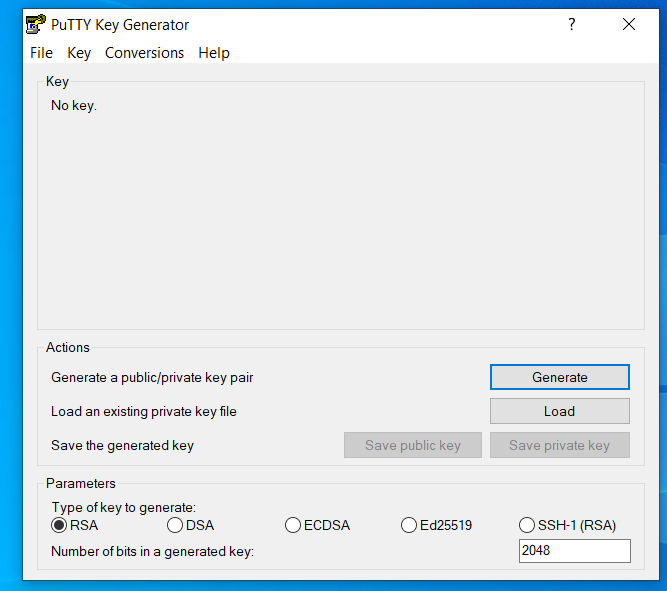Screen dimensions: 667x591
Task: Open the Help menu
Action: point(214,53)
